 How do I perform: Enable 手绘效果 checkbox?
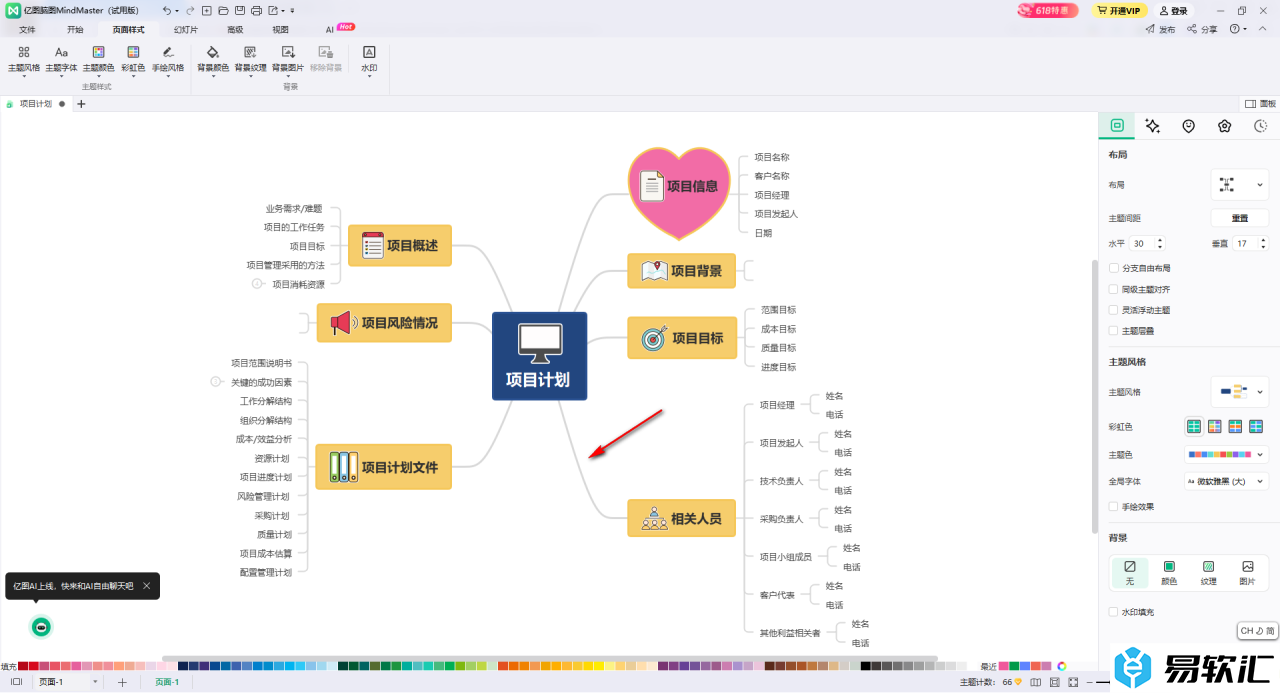pos(1114,507)
